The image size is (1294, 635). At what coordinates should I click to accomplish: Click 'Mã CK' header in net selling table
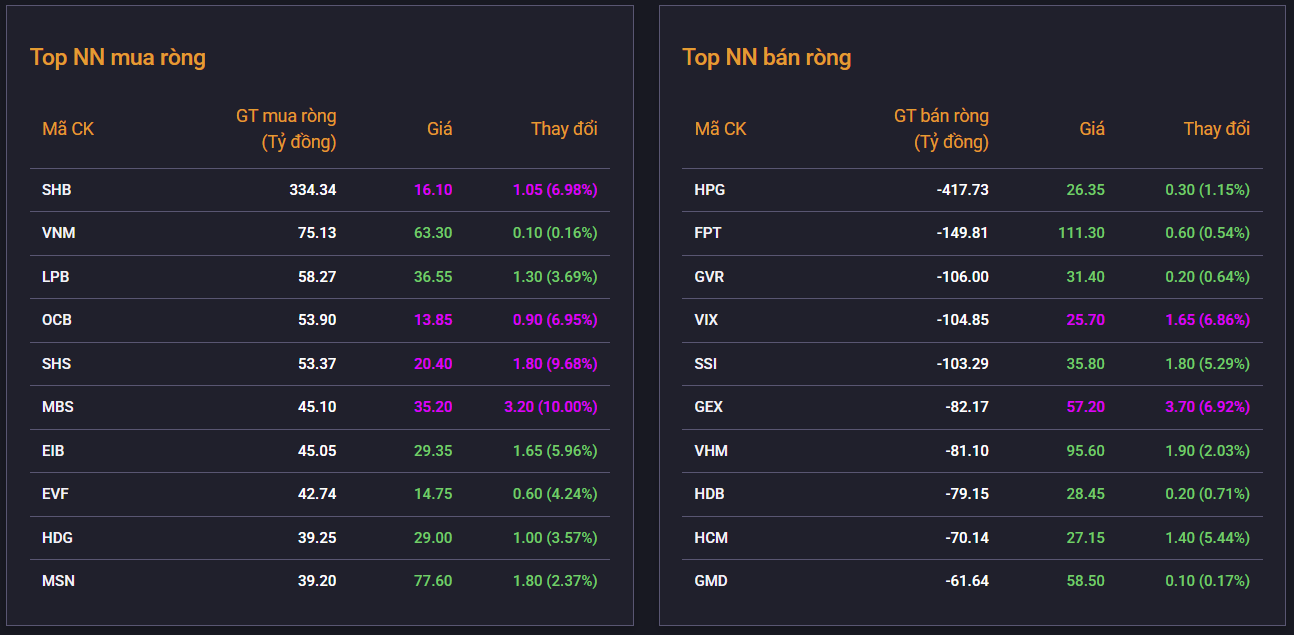click(x=720, y=129)
